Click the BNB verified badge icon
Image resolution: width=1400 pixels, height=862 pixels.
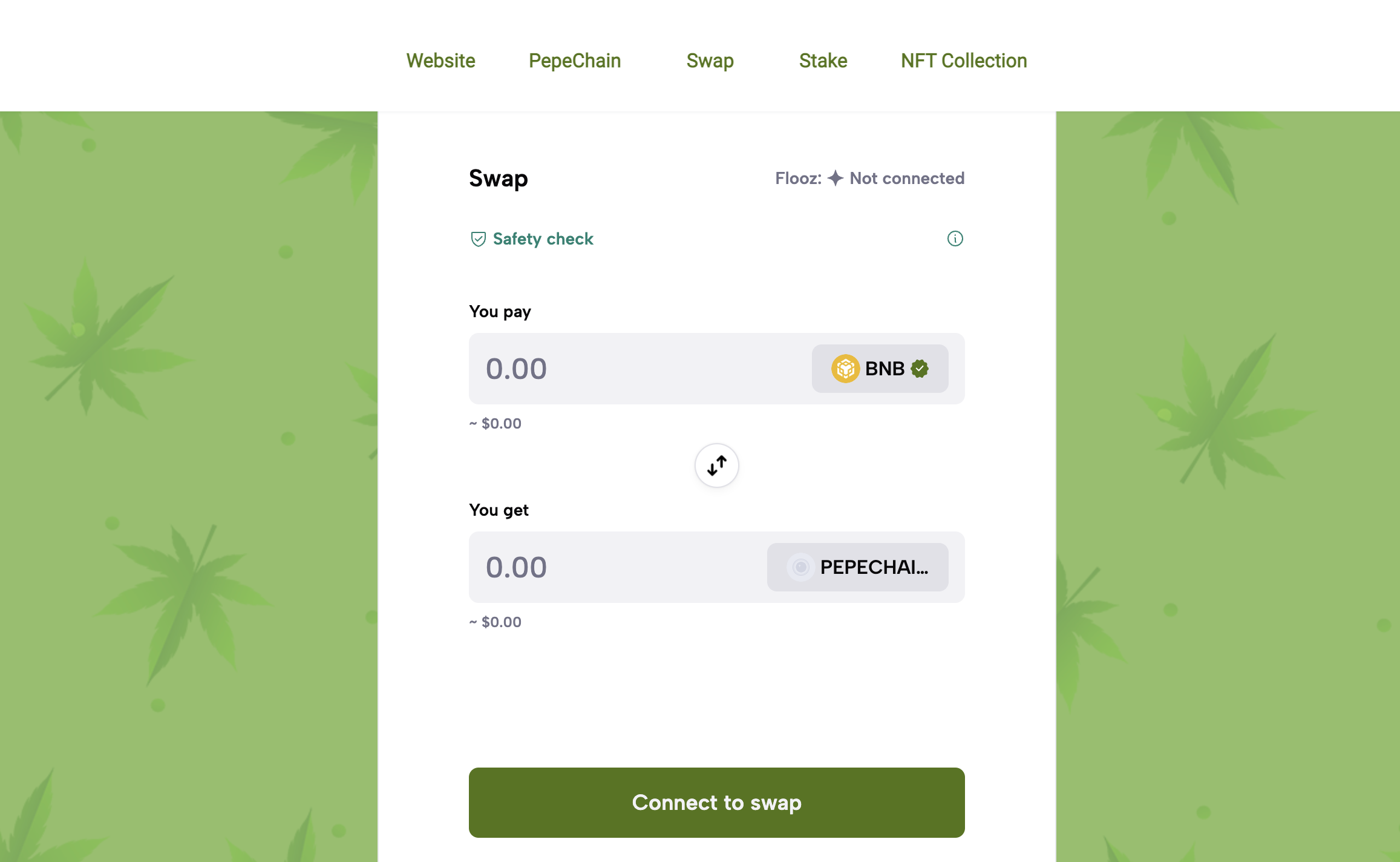(920, 369)
